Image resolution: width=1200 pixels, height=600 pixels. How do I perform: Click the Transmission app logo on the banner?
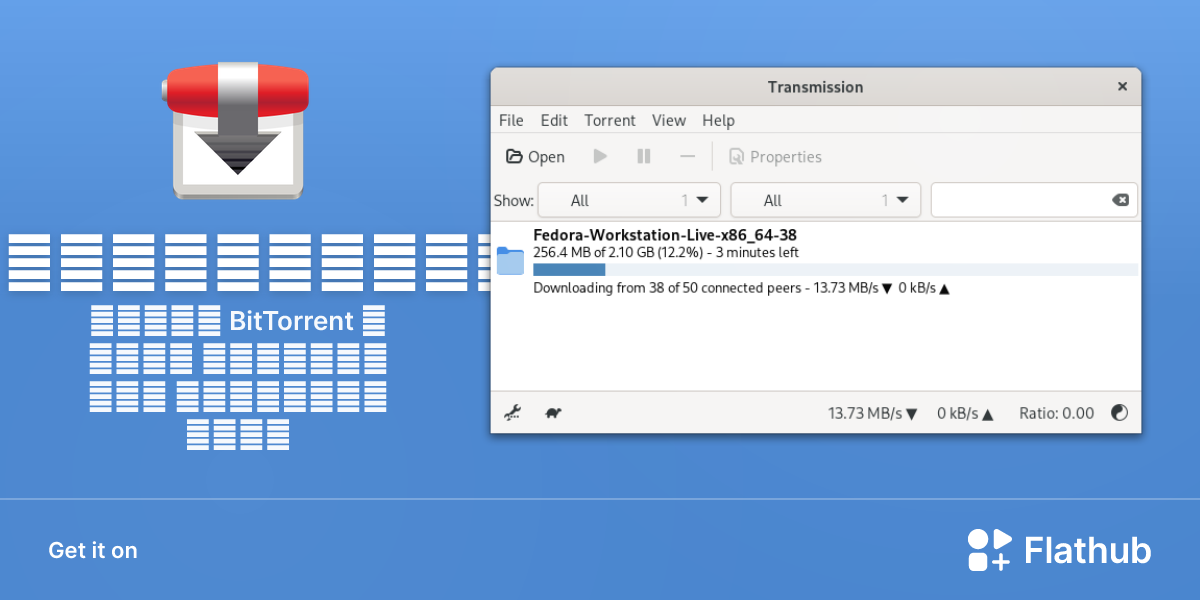[x=236, y=130]
